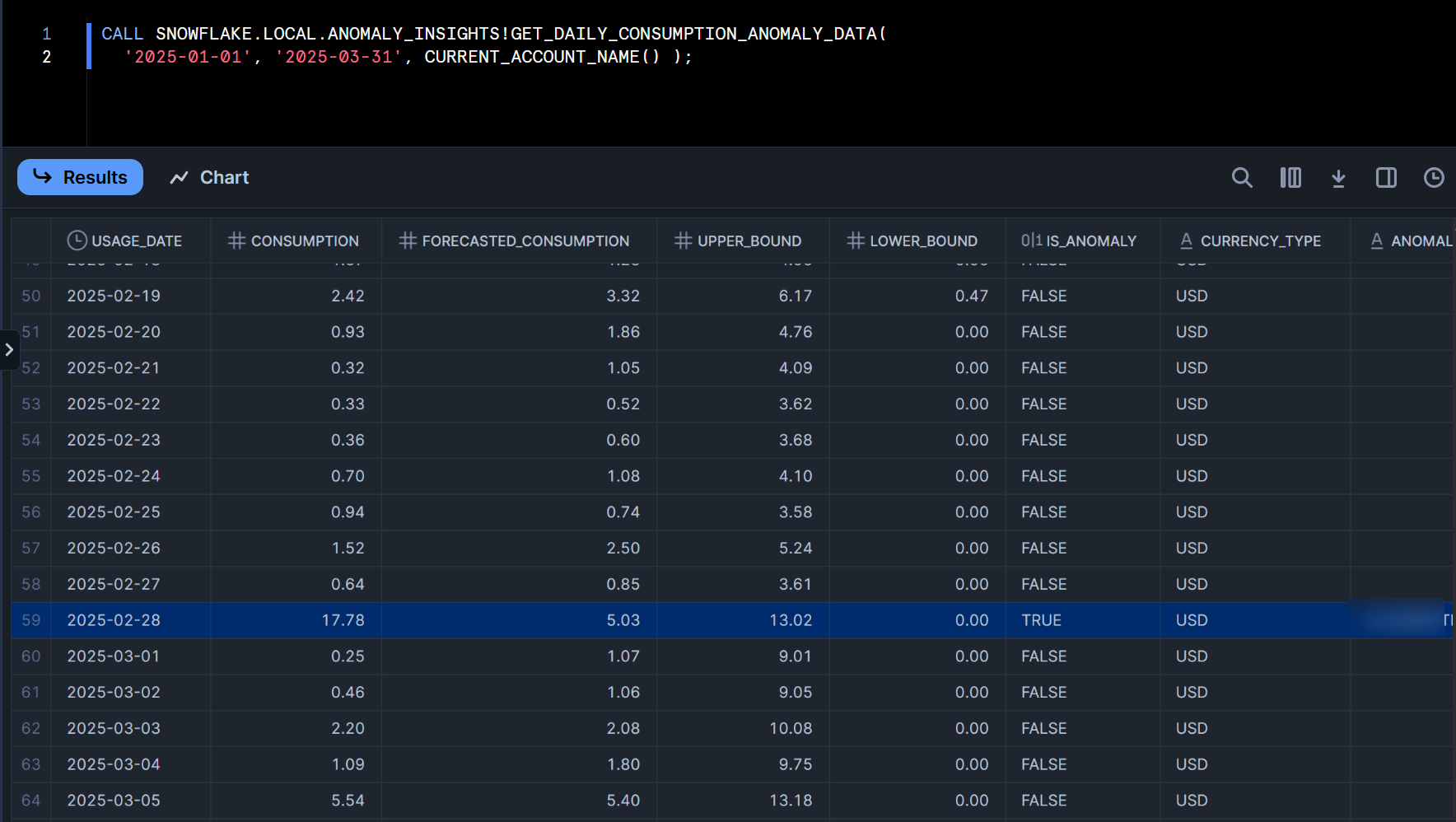Sort by the UPPER_BOUND column header

743,241
